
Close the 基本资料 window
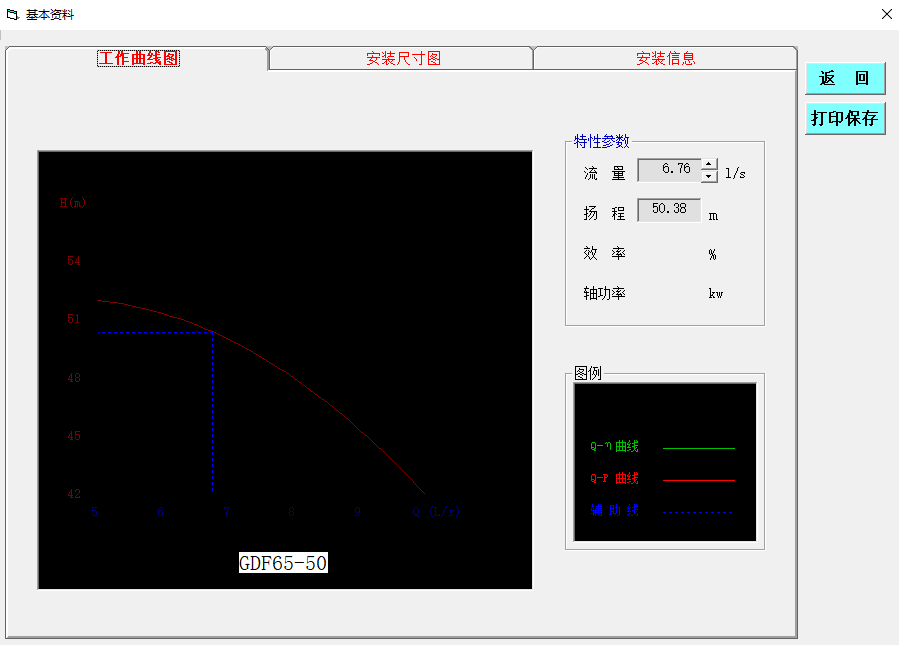pyautogui.click(x=886, y=14)
